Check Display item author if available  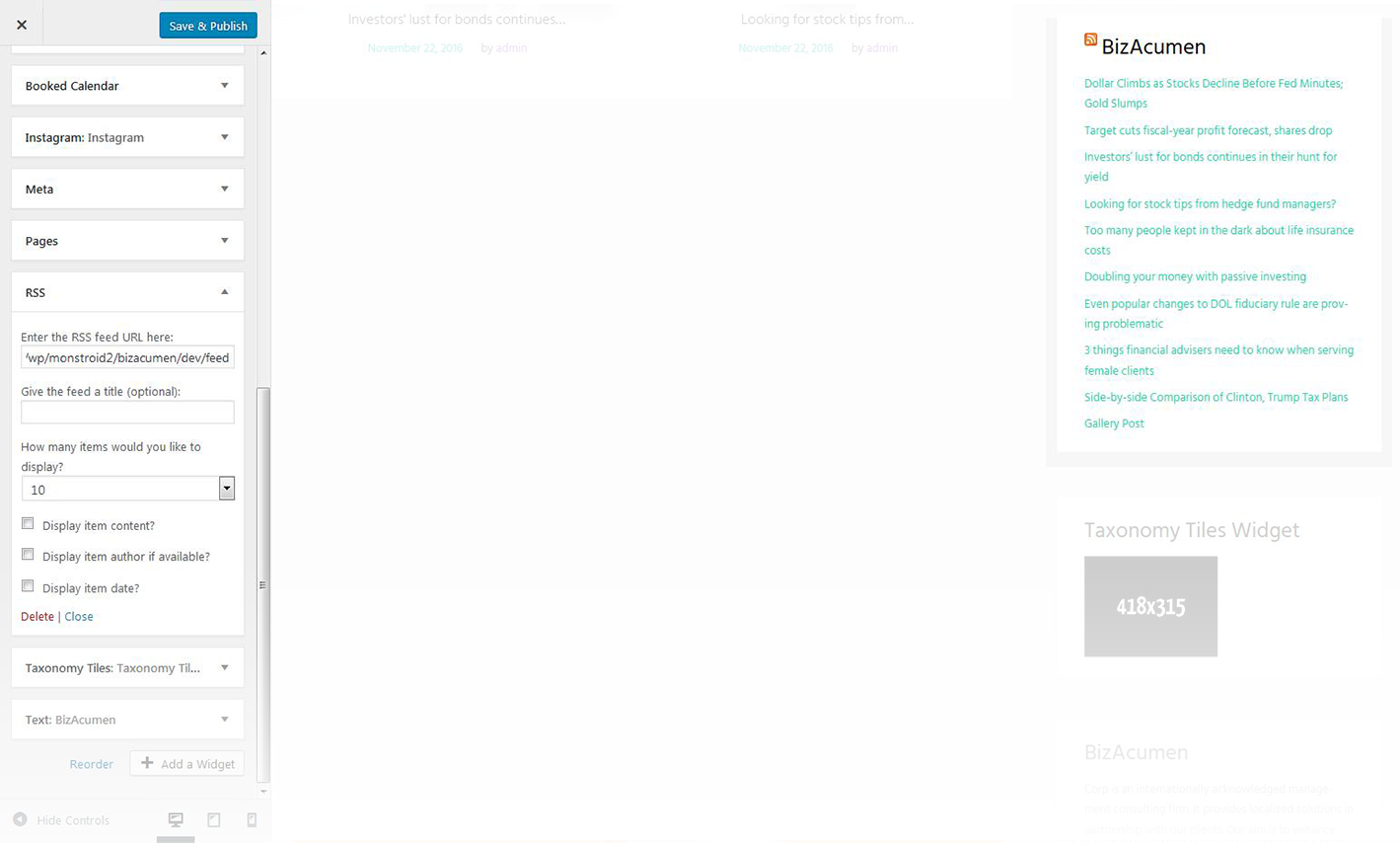(x=28, y=555)
